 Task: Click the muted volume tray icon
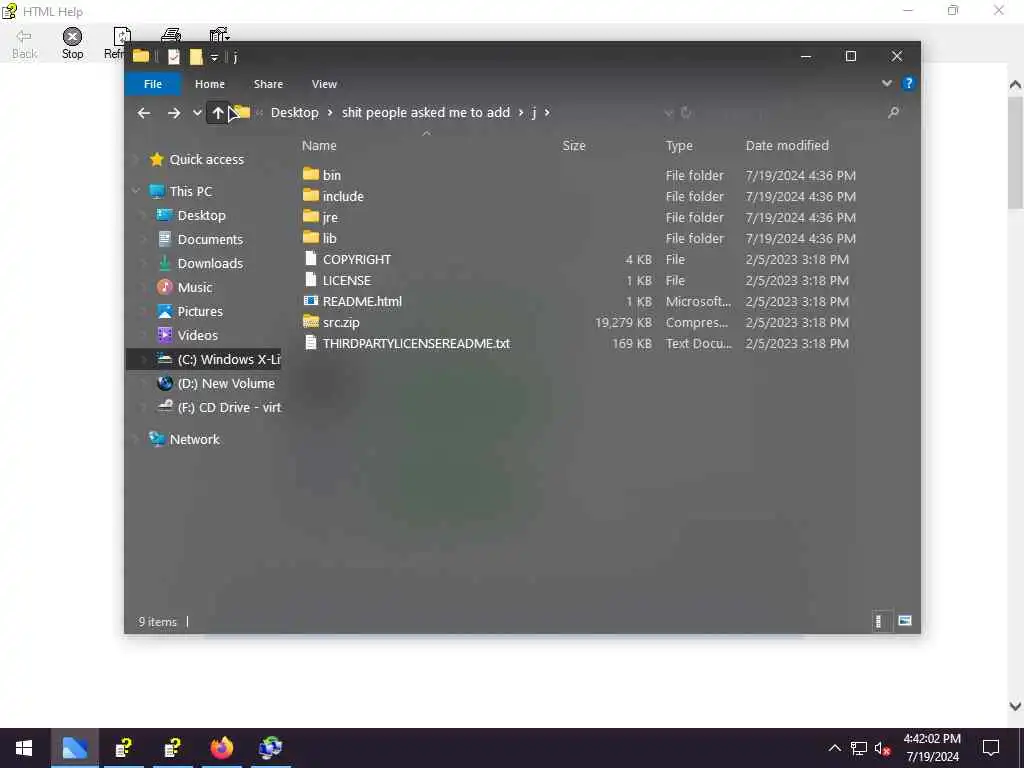[x=882, y=748]
